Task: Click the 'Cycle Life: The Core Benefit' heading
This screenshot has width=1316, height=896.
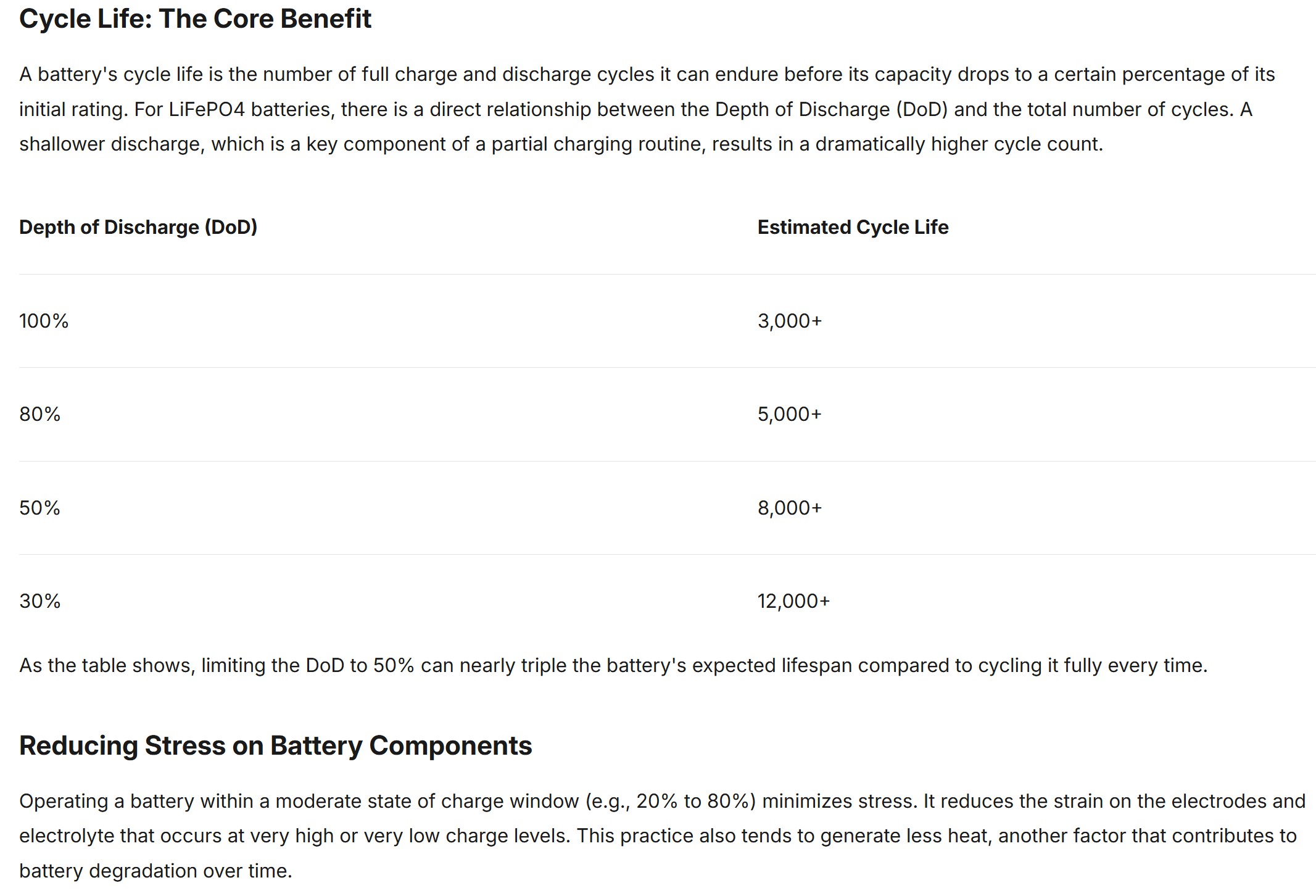Action: point(195,19)
